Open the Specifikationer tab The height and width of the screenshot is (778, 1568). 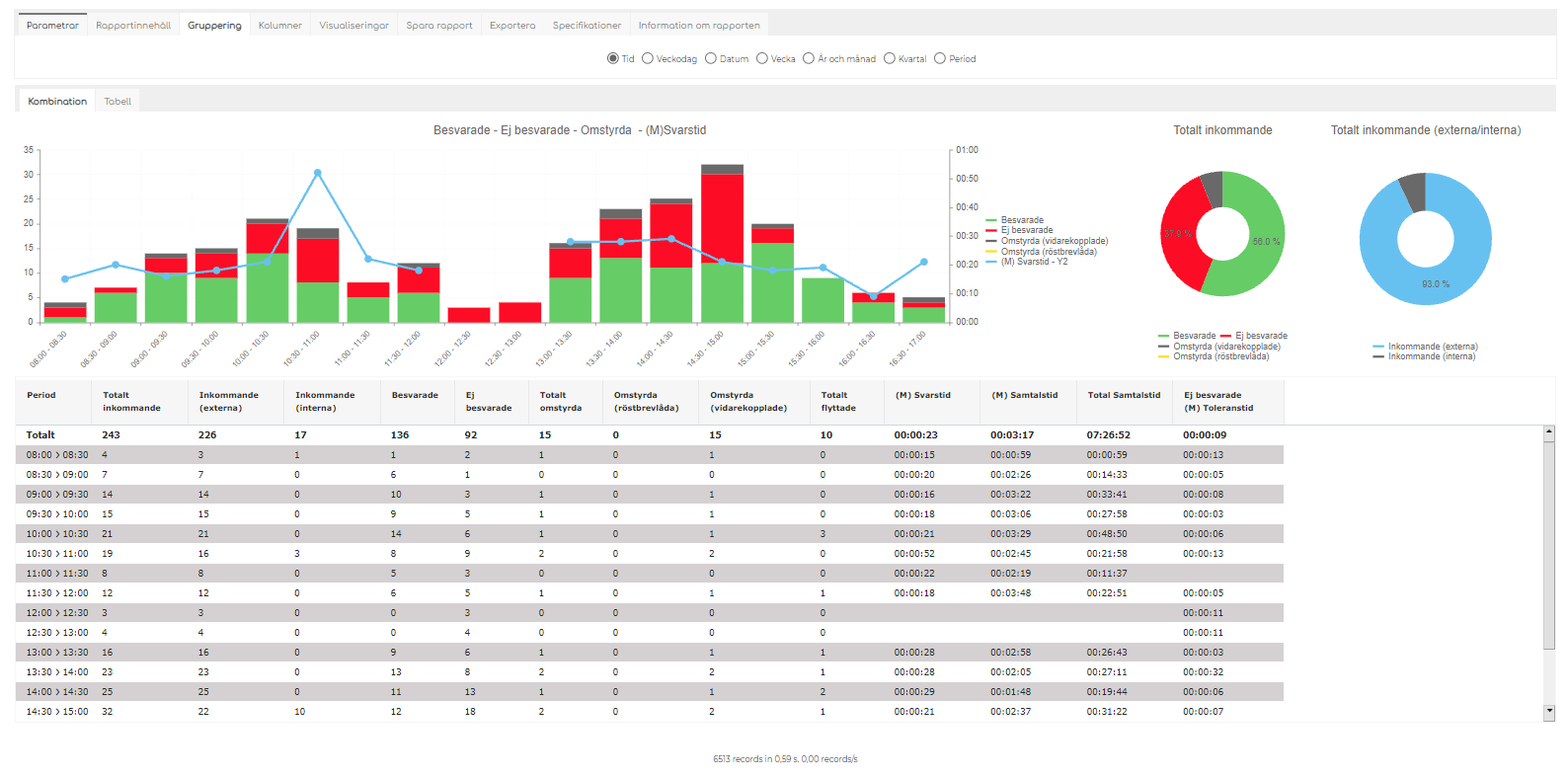(588, 25)
